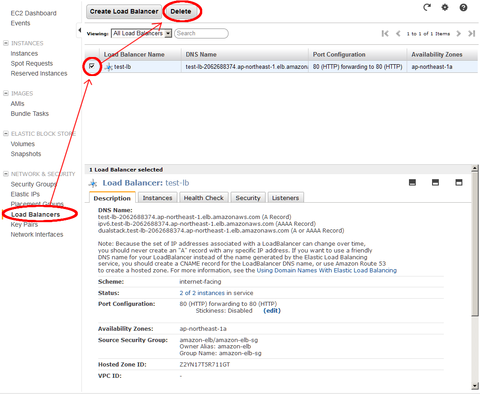Go to Reserved Instances in the sidebar

39,73
